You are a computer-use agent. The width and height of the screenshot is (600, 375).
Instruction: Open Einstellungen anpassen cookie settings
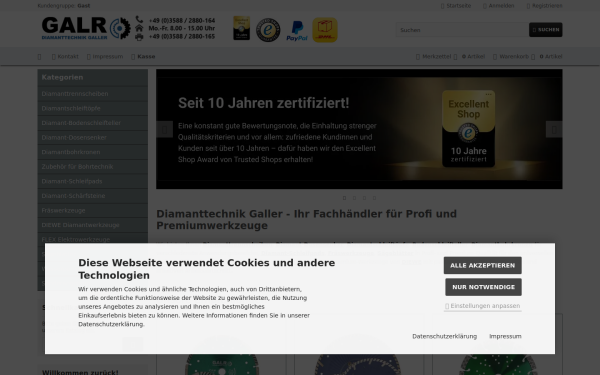tap(483, 306)
